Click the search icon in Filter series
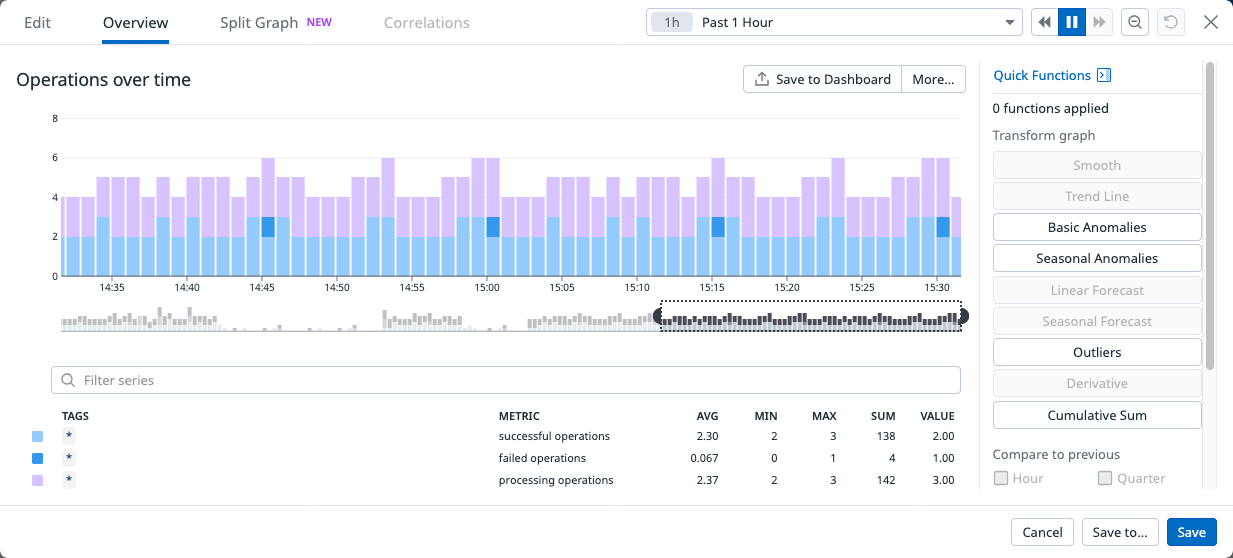This screenshot has height=558, width=1233. [x=68, y=380]
